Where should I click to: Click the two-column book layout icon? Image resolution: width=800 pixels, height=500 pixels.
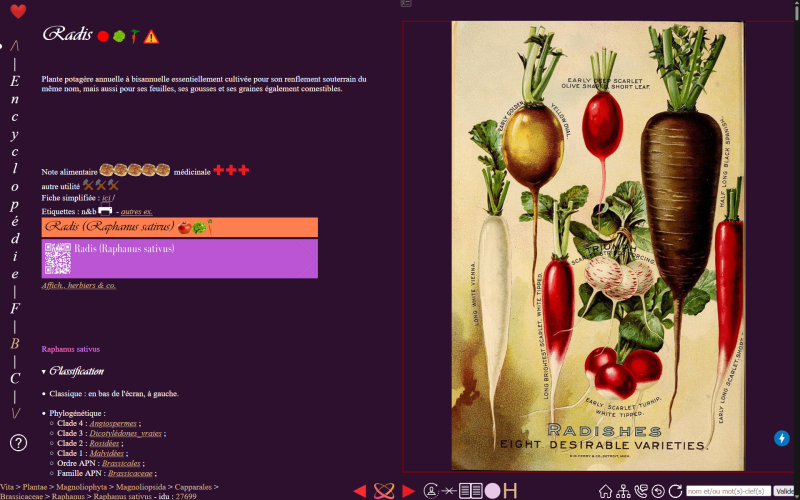(470, 491)
